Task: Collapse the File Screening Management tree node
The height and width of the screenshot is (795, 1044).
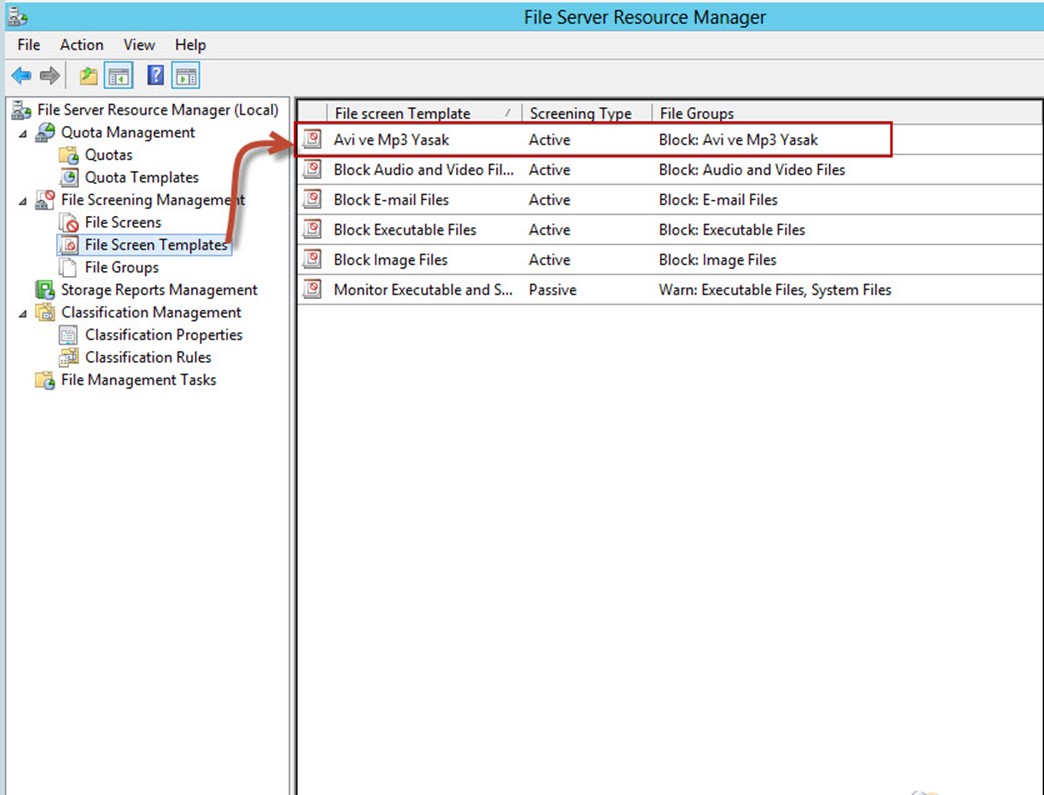Action: tap(23, 201)
